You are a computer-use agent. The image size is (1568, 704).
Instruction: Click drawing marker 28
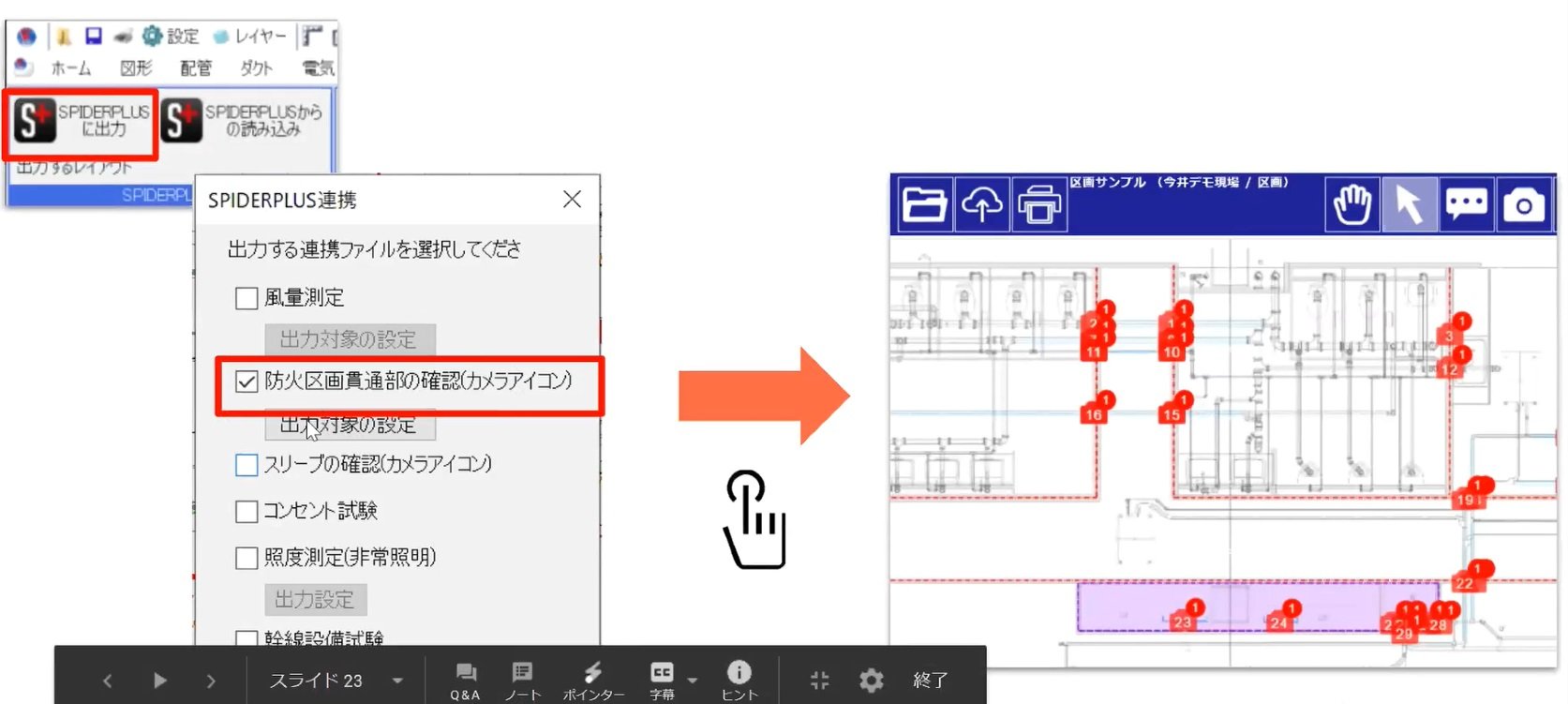(1439, 624)
